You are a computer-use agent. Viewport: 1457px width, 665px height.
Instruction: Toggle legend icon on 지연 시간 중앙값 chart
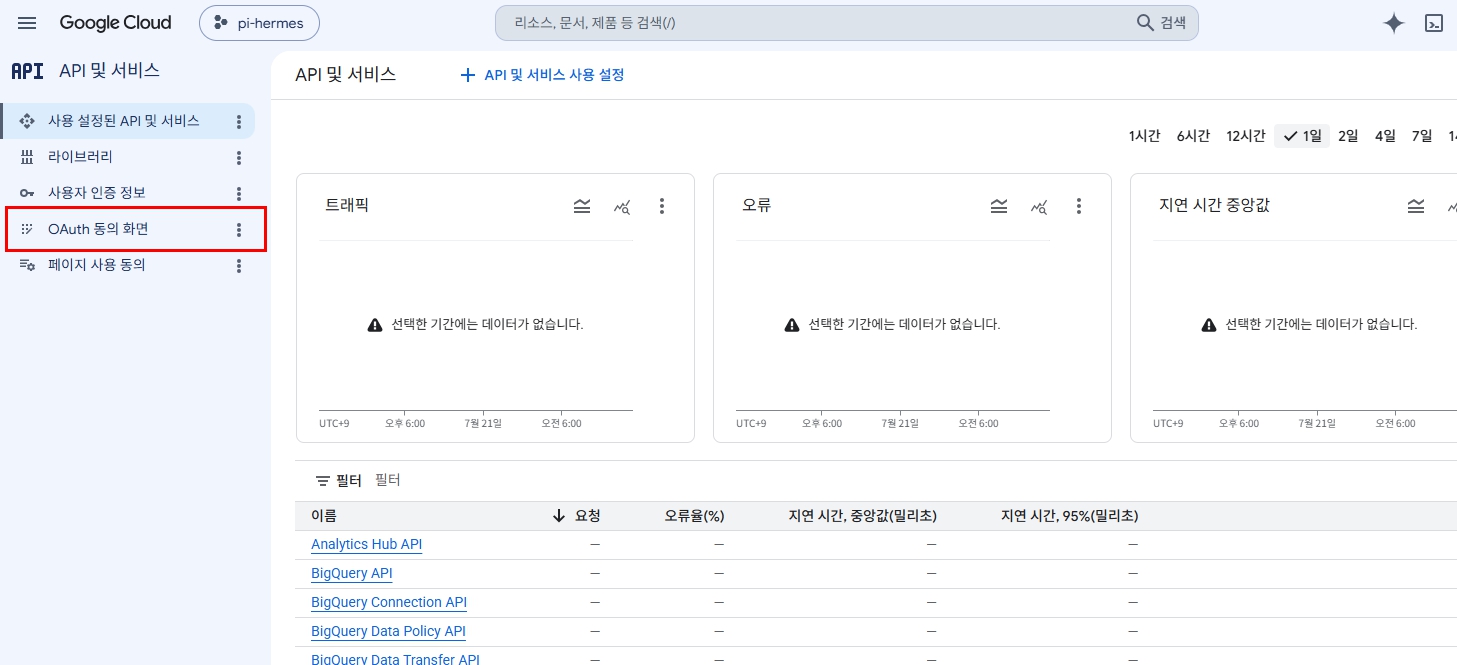(1416, 206)
